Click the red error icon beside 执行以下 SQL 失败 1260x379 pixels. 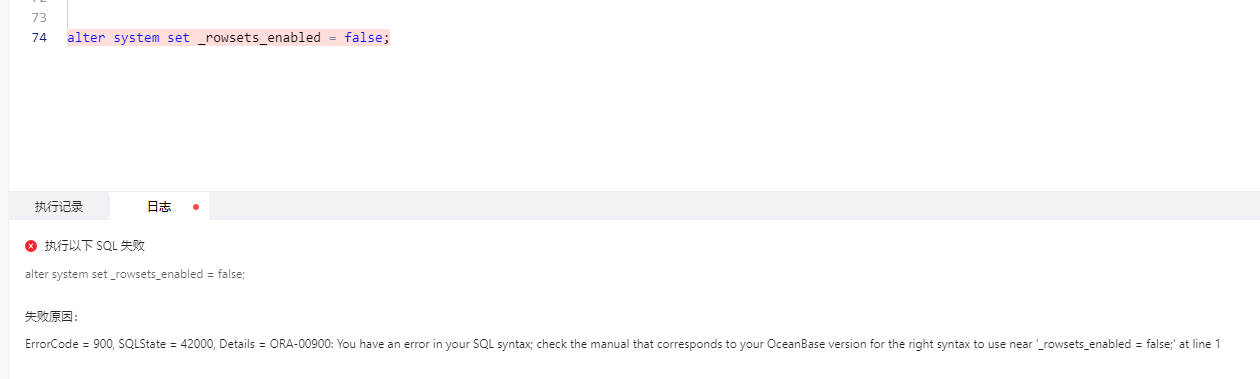tap(31, 246)
